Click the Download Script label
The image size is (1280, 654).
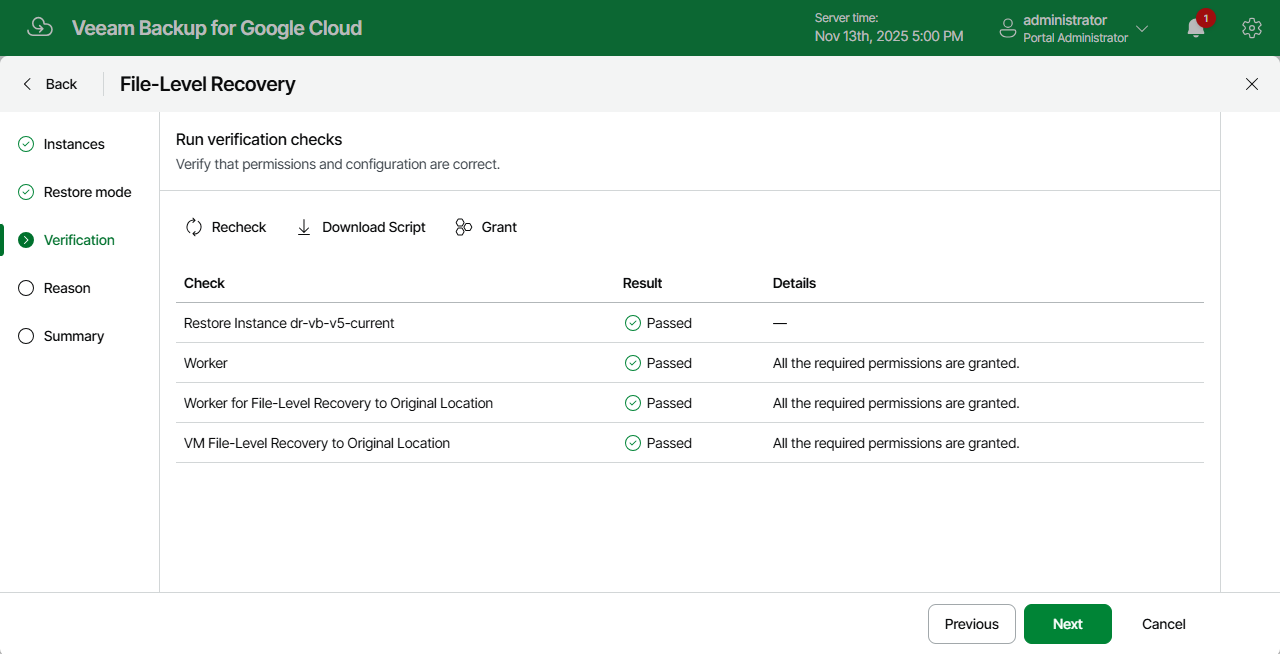[x=374, y=227]
